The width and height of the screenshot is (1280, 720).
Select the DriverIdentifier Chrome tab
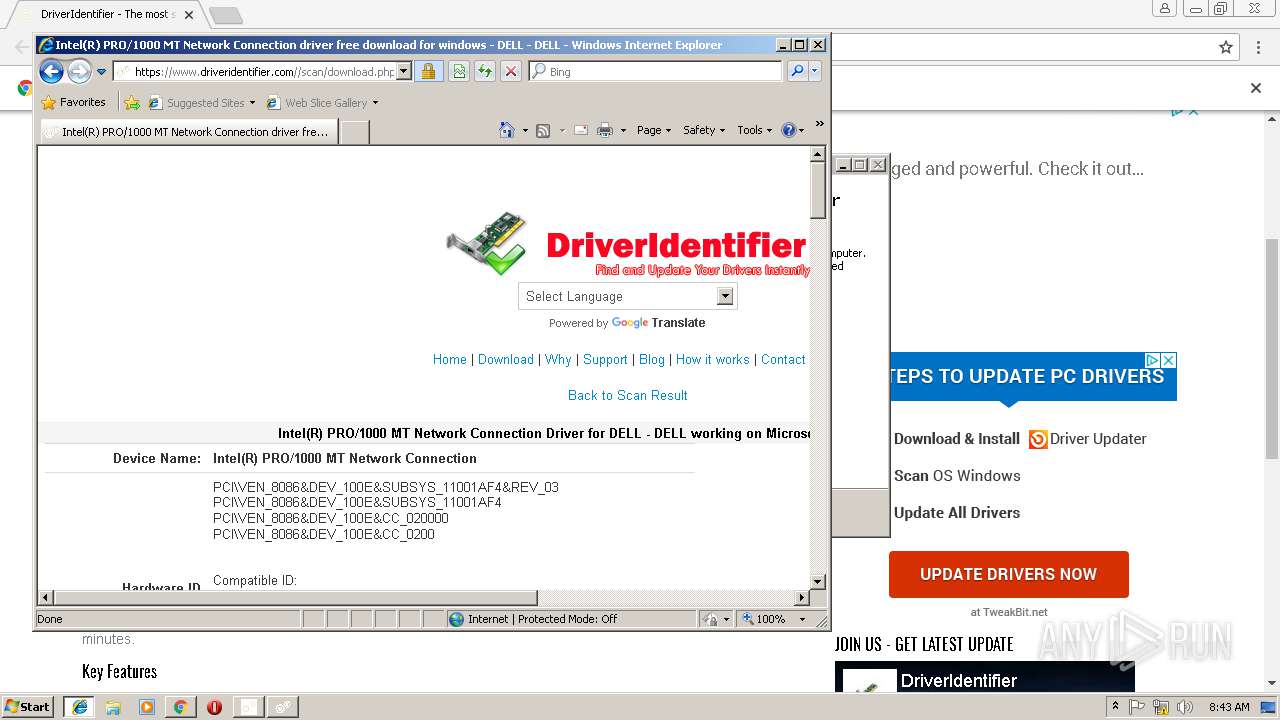105,14
